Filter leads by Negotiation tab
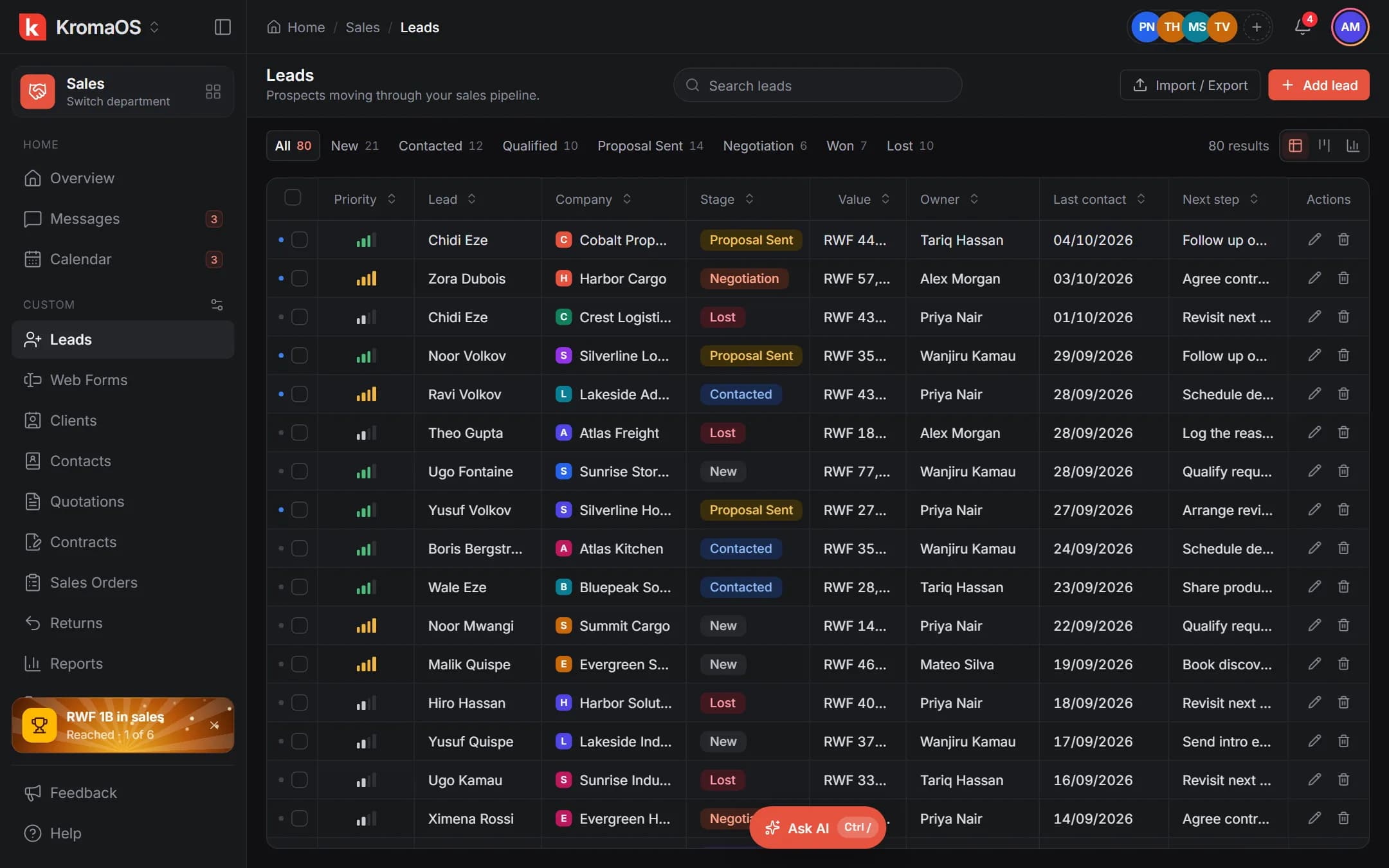Image resolution: width=1389 pixels, height=868 pixels. 765,146
